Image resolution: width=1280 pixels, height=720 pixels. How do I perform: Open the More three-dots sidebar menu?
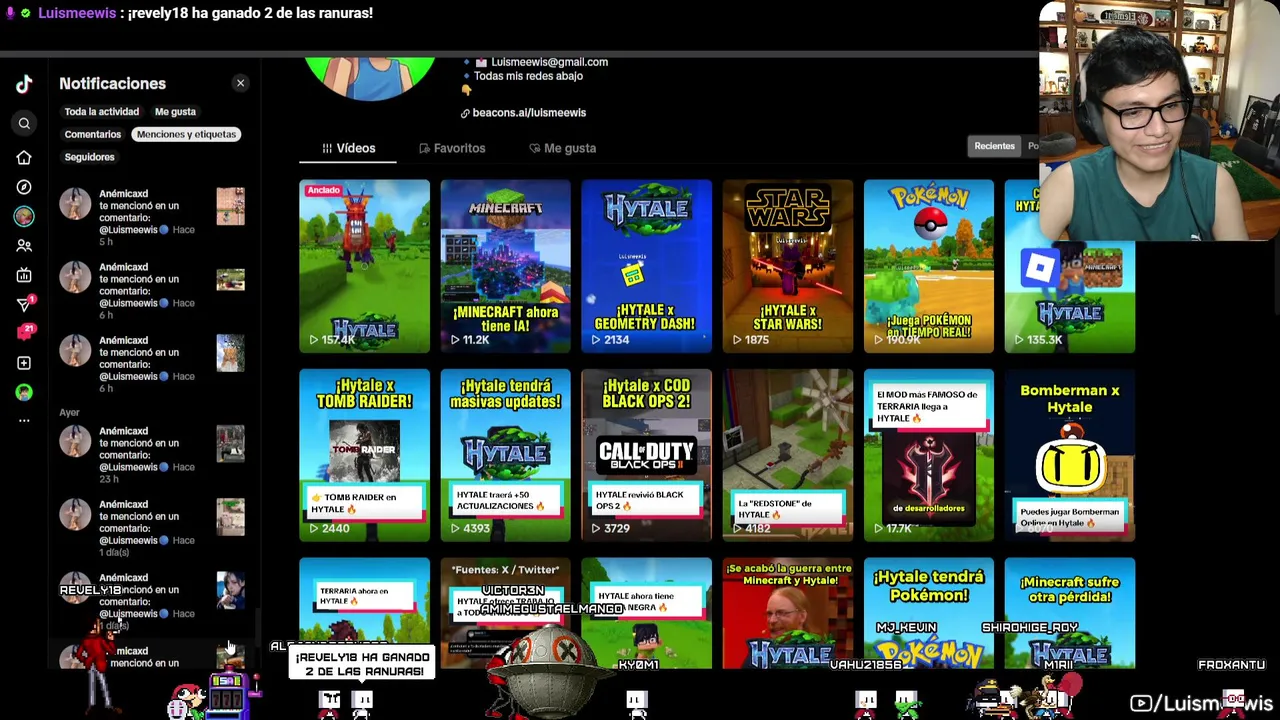click(24, 421)
